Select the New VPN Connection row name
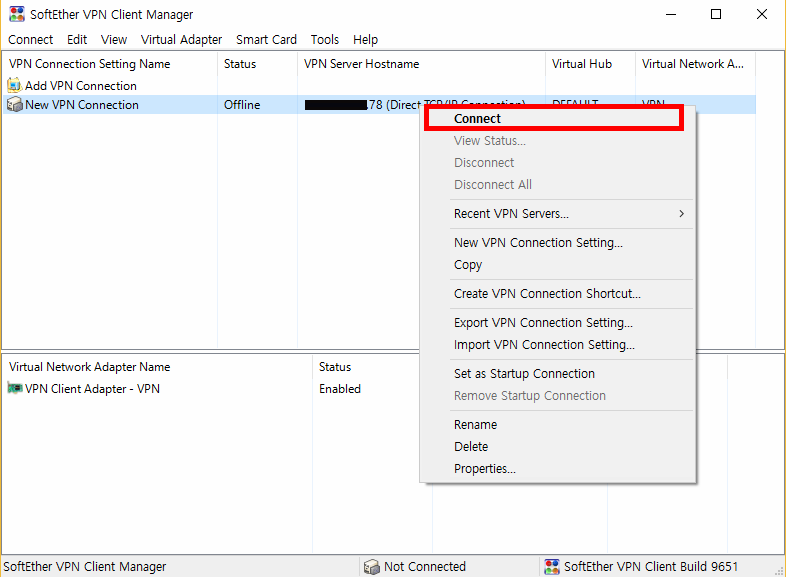The height and width of the screenshot is (577, 786). (x=82, y=105)
